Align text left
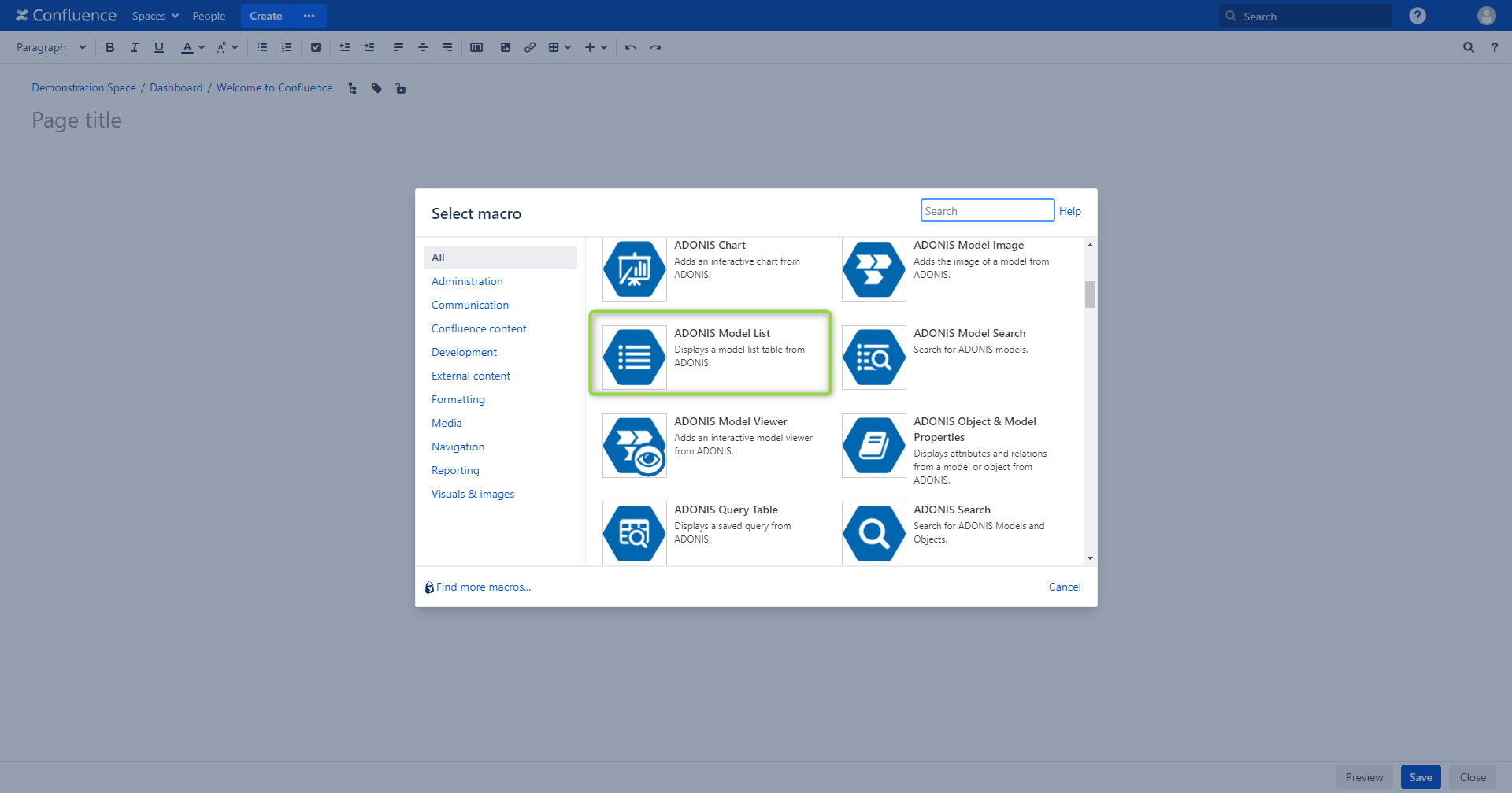This screenshot has width=1512, height=793. (398, 47)
